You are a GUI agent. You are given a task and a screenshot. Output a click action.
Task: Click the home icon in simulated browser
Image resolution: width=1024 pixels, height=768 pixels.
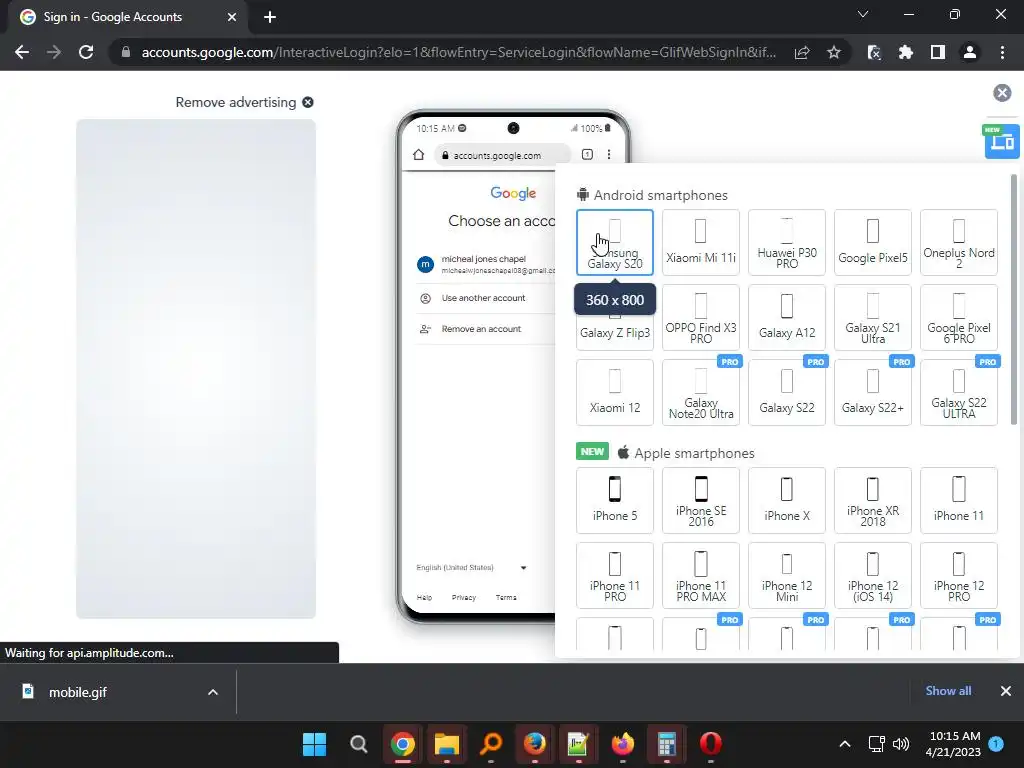coord(419,155)
